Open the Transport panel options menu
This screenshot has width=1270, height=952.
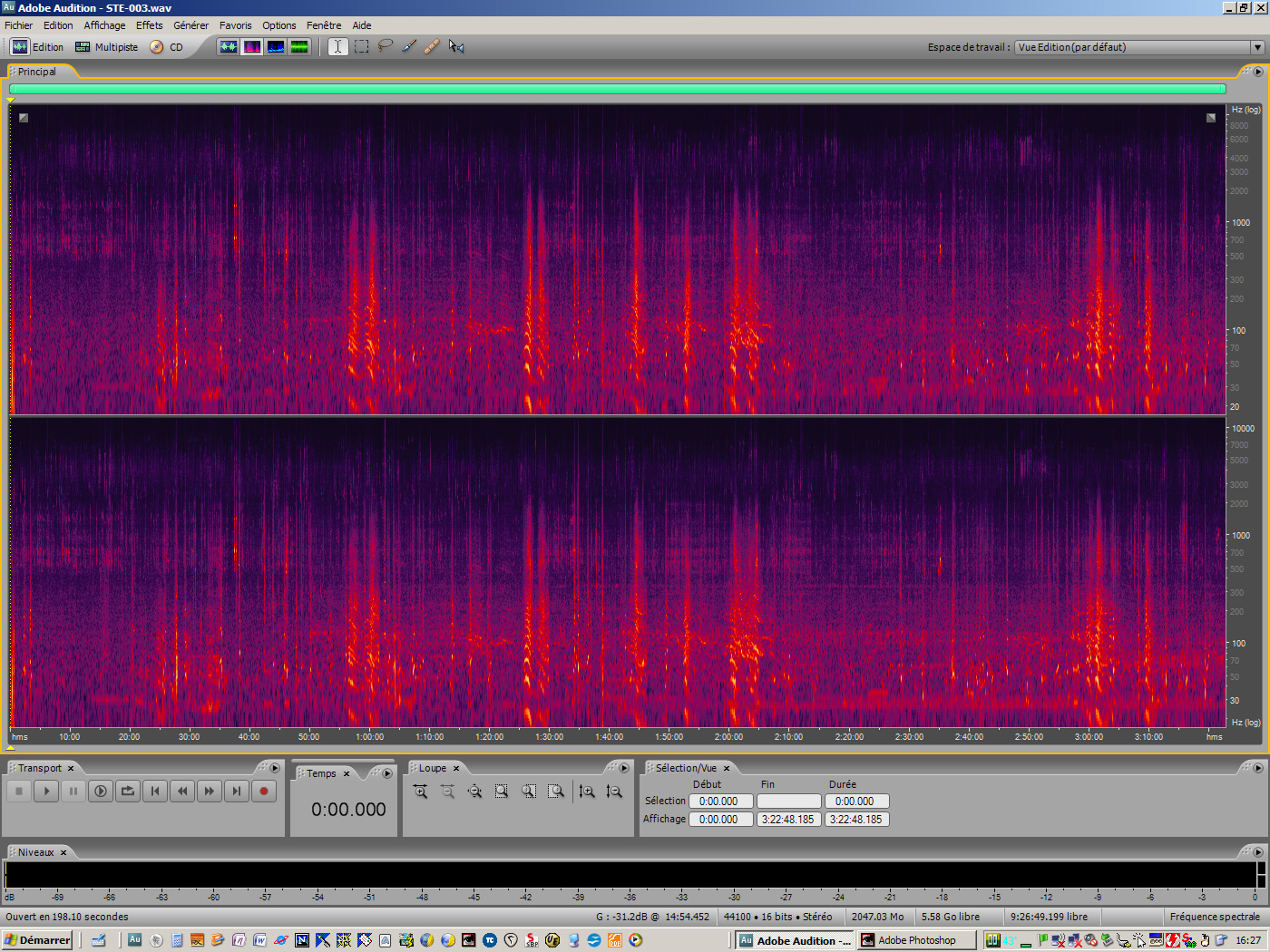point(275,768)
